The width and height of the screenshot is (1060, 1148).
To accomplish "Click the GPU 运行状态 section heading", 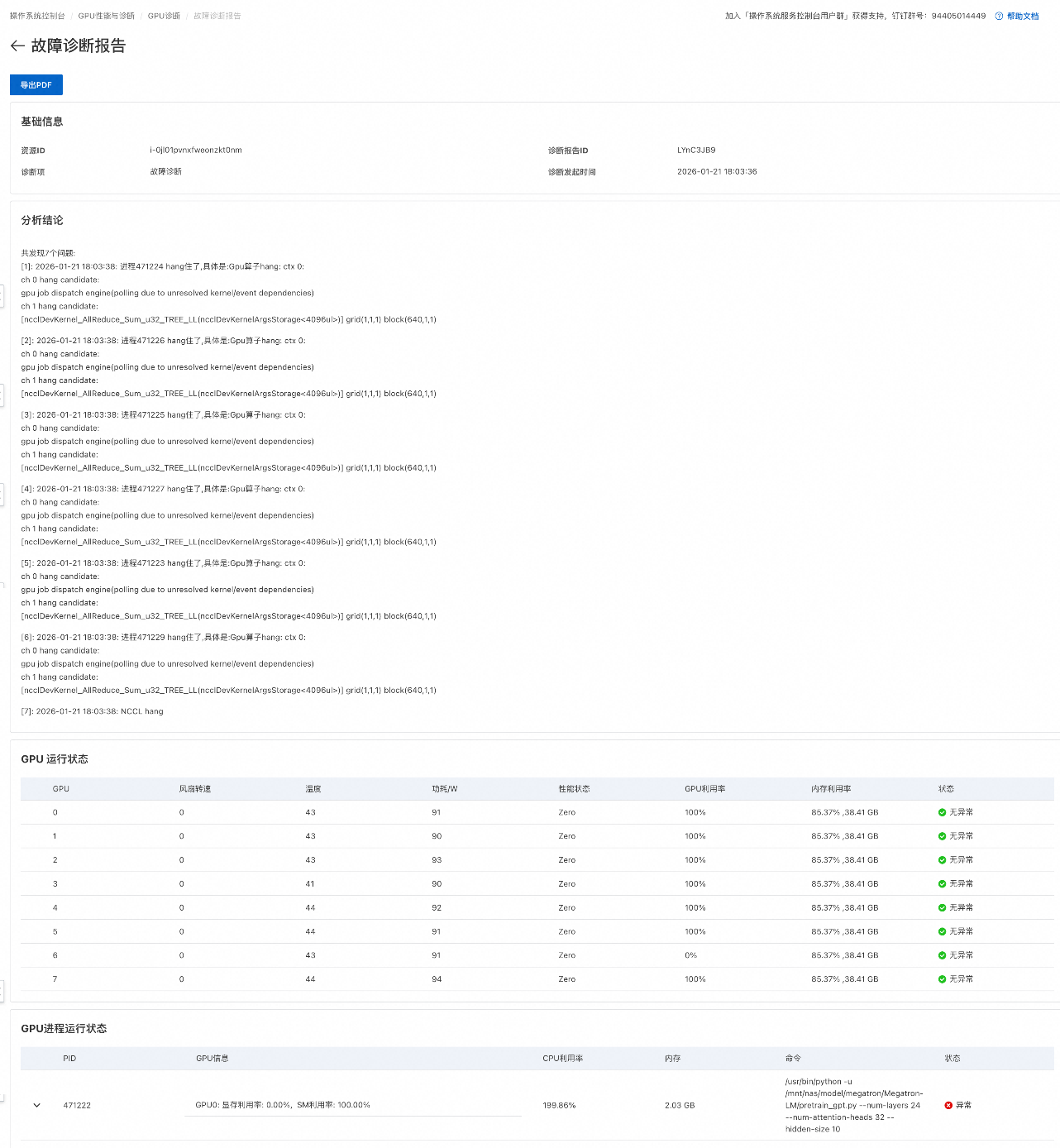I will 55,759.
